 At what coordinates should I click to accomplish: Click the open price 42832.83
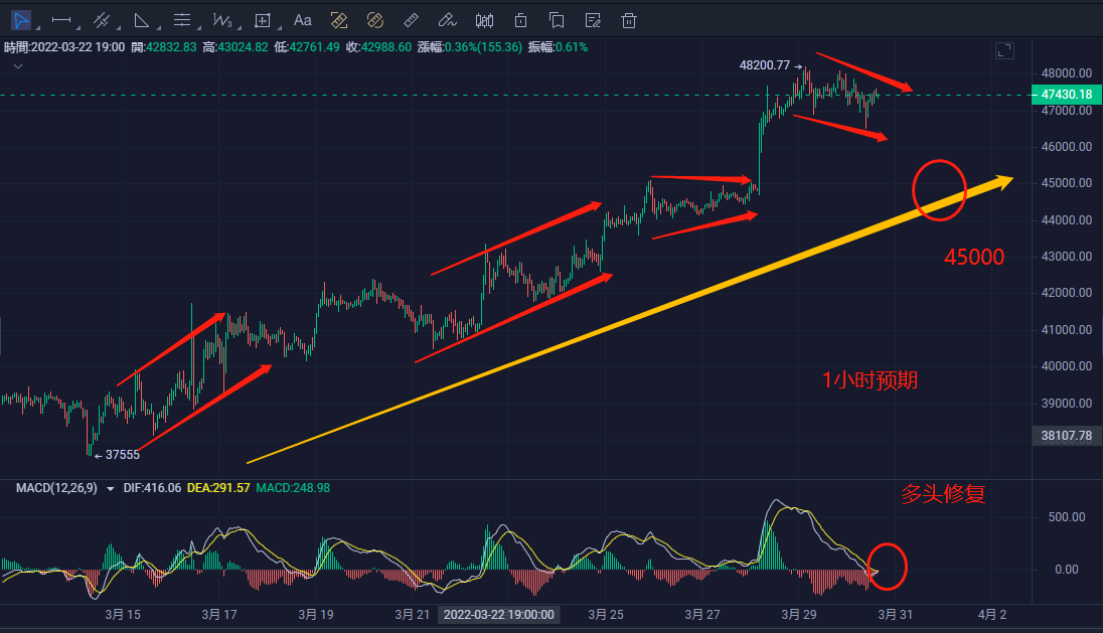point(171,47)
